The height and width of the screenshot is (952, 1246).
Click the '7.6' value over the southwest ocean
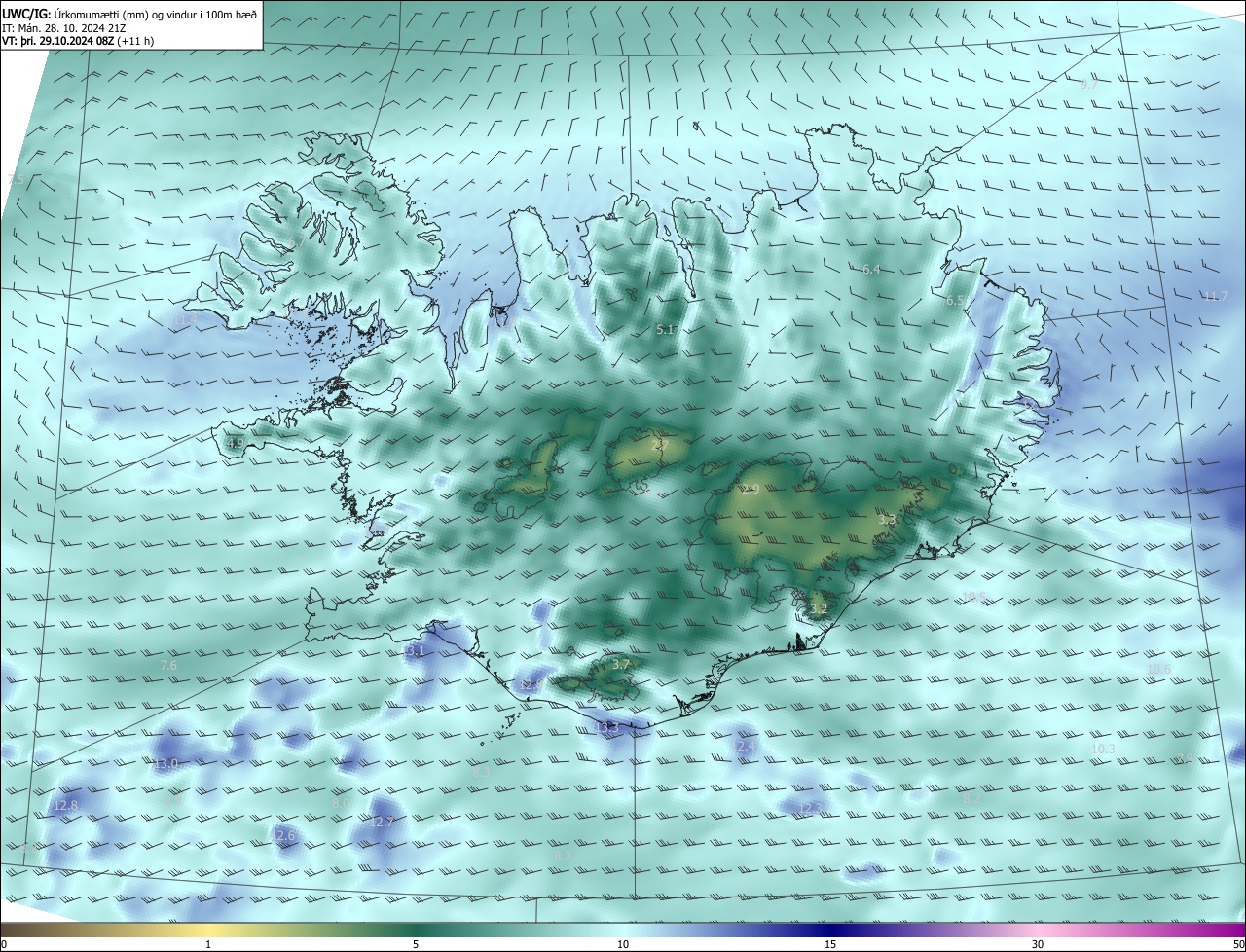168,665
